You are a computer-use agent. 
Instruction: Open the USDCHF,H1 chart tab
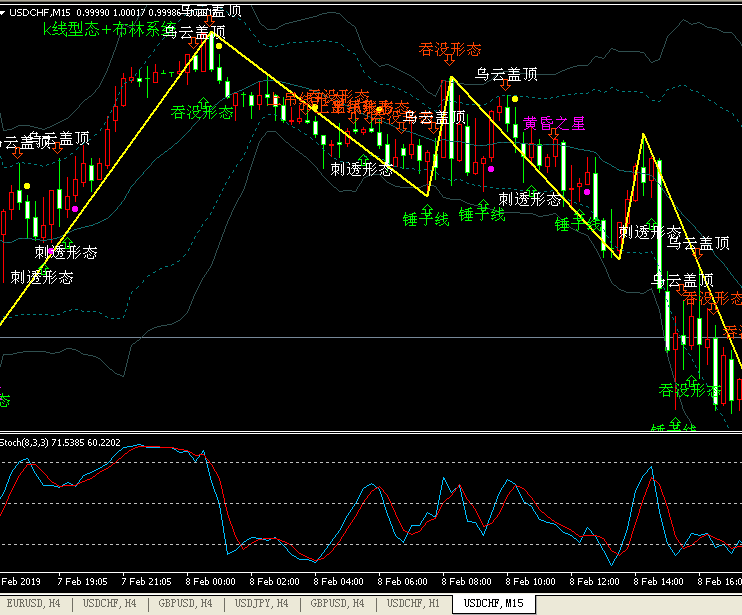pyautogui.click(x=413, y=604)
